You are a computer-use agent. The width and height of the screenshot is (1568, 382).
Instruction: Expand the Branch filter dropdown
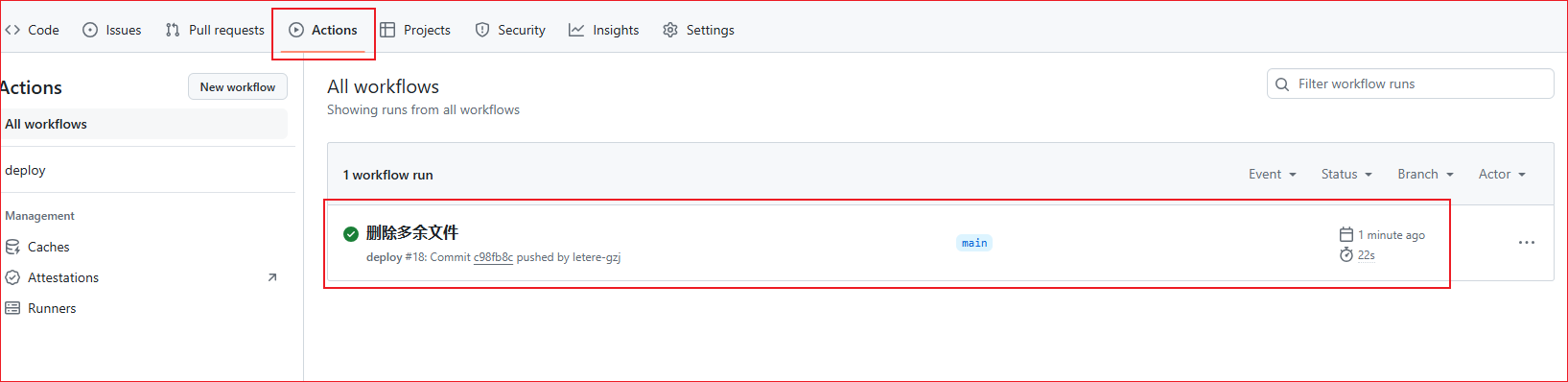[1425, 174]
